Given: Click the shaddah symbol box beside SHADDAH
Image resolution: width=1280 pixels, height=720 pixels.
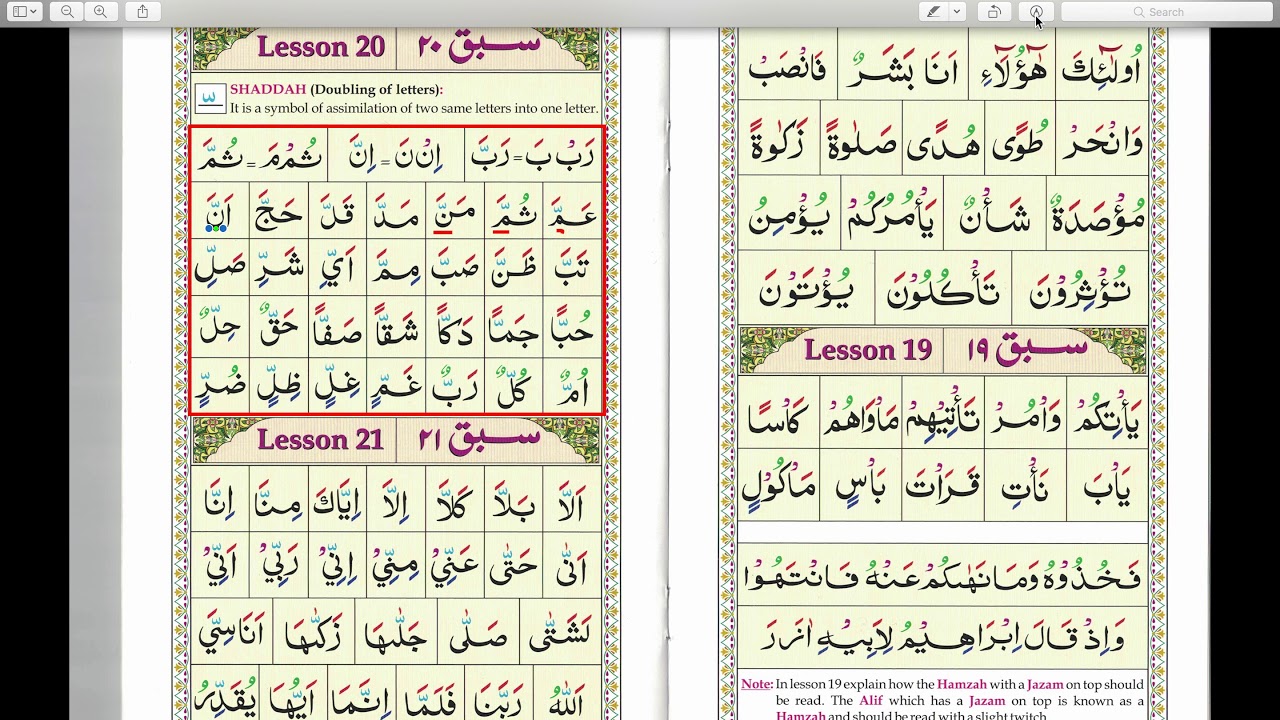Looking at the screenshot, I should tap(210, 98).
